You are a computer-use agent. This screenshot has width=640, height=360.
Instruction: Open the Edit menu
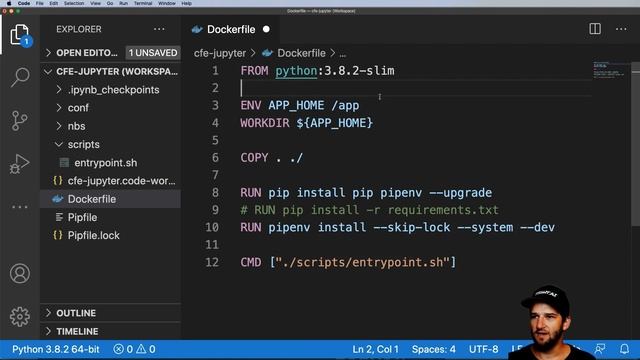[53, 3]
